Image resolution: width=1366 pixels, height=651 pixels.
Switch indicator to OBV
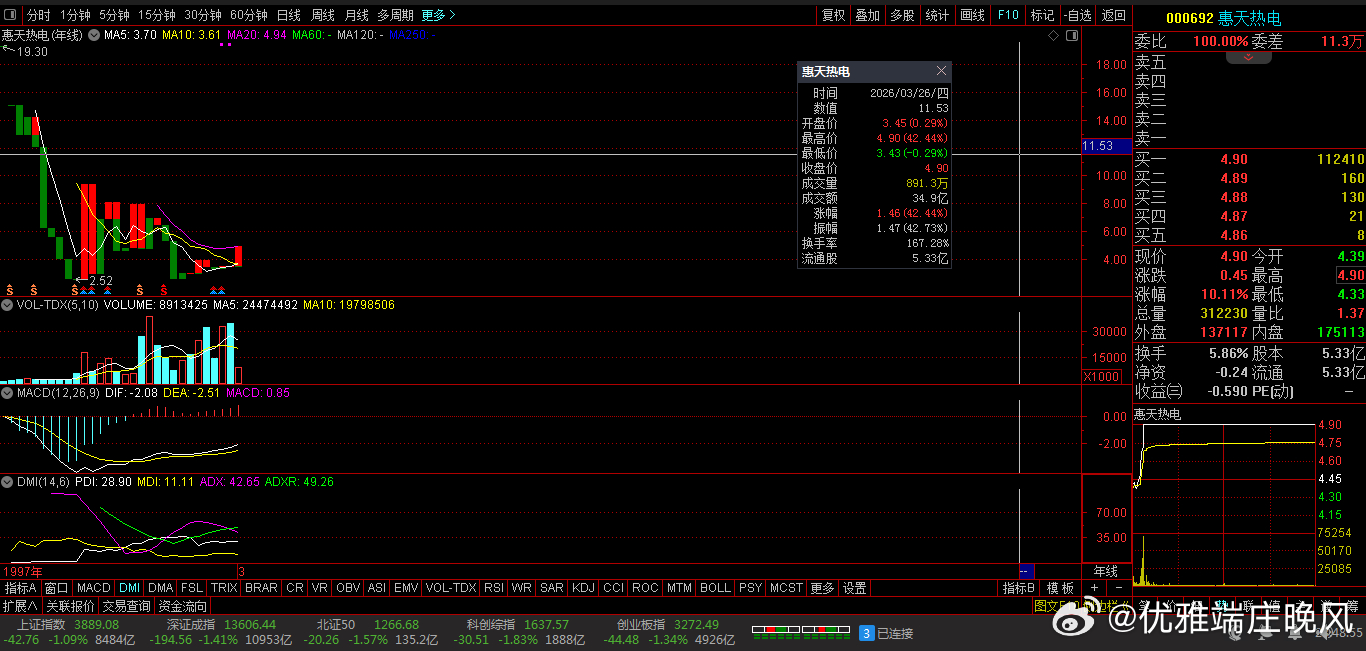(x=348, y=588)
